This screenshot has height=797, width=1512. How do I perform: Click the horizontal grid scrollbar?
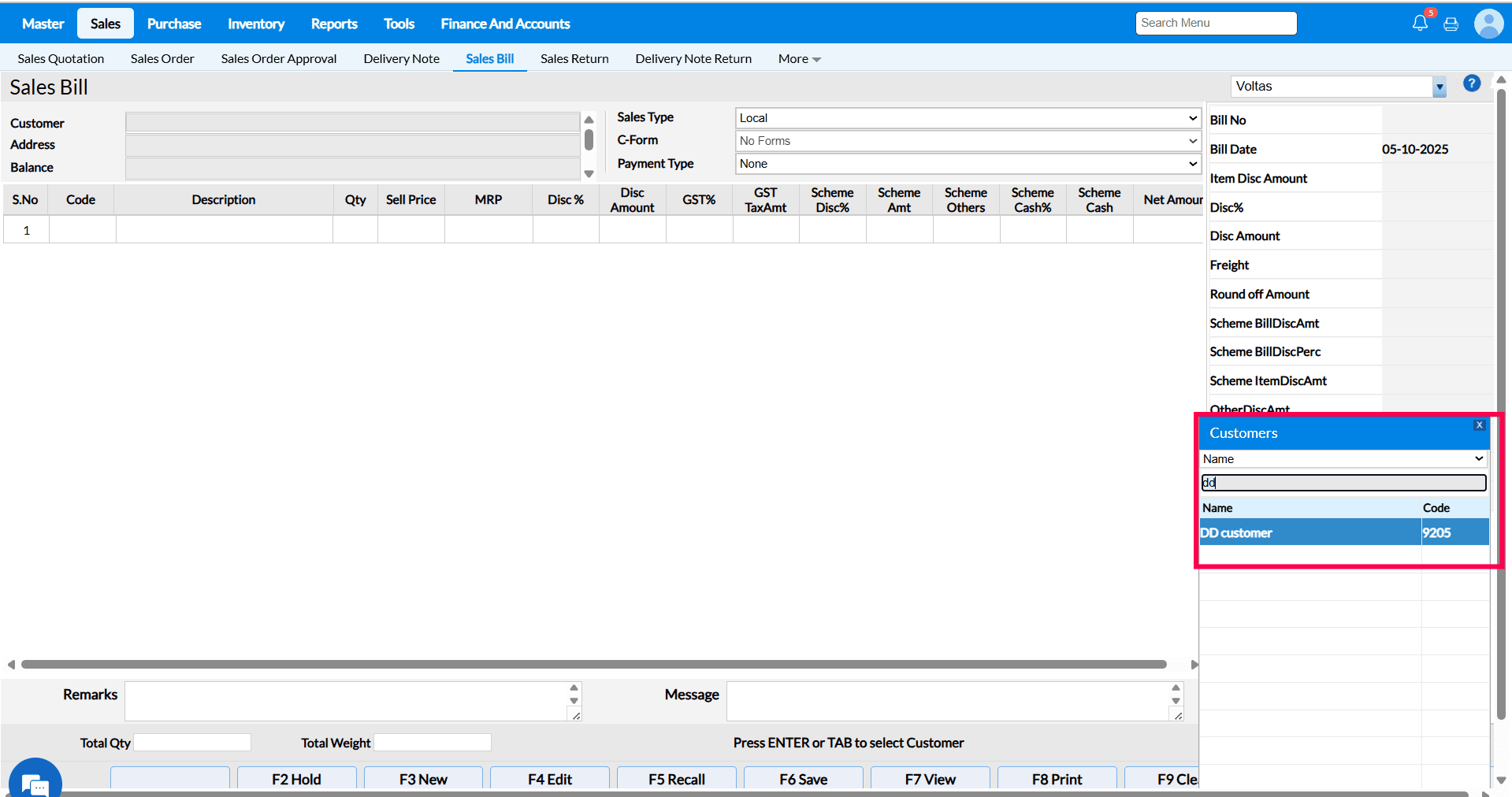pyautogui.click(x=593, y=665)
